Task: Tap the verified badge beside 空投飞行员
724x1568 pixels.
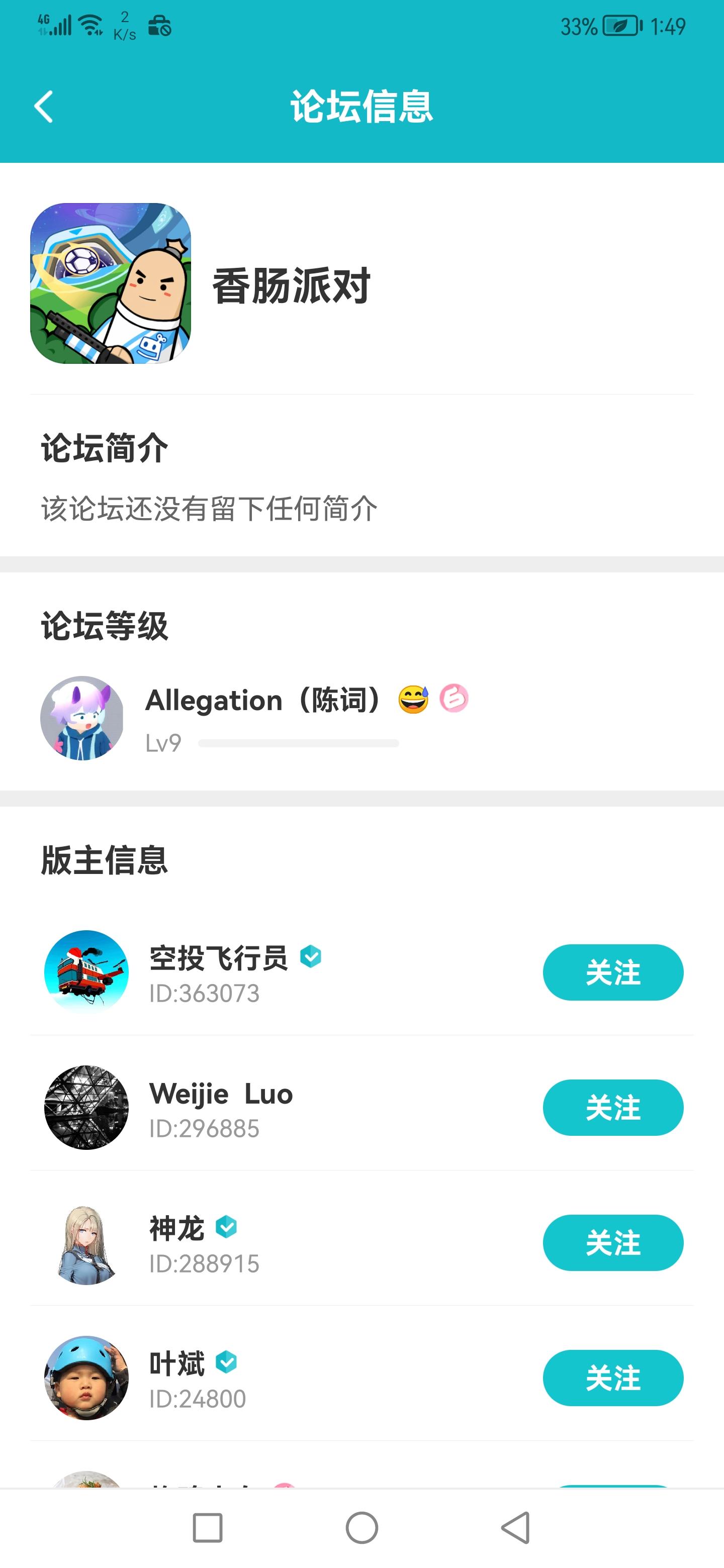Action: pyautogui.click(x=311, y=956)
